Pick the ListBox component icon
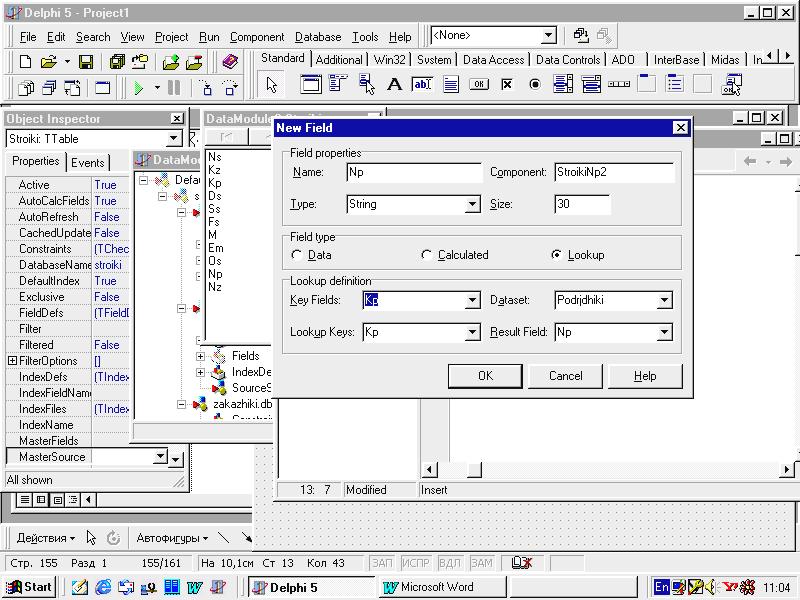 (x=563, y=84)
